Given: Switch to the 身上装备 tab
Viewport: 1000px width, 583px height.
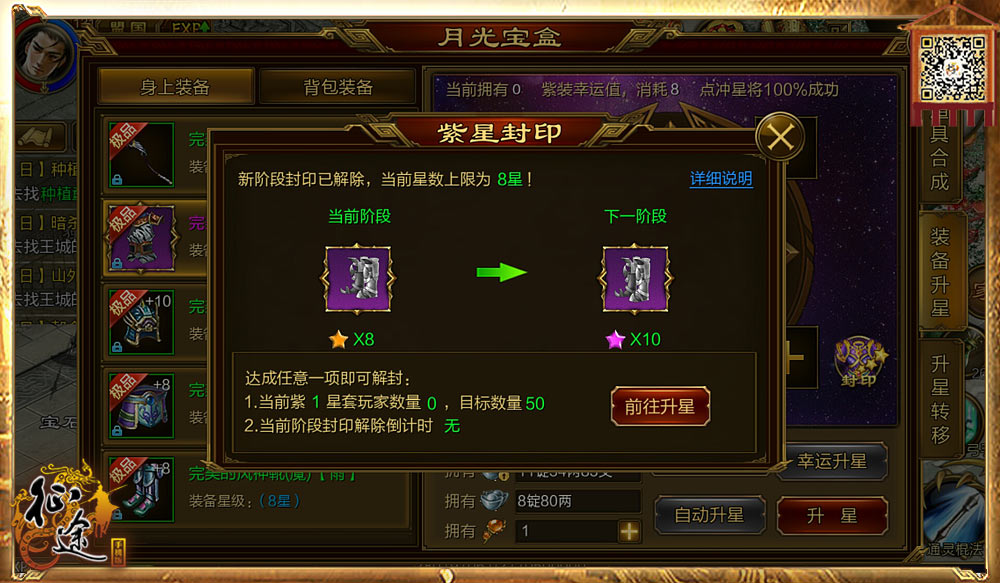Looking at the screenshot, I should click(x=175, y=86).
